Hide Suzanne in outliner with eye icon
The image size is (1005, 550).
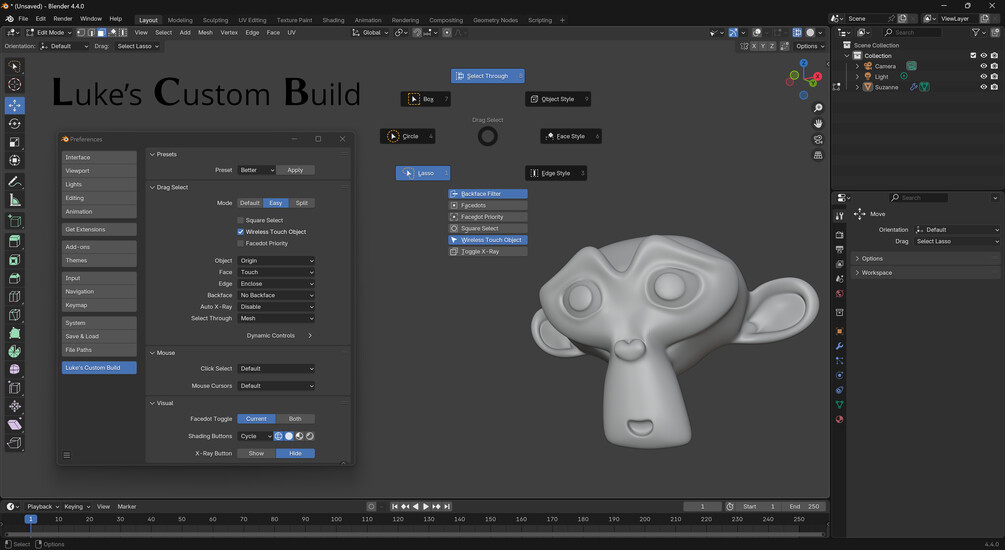[983, 87]
